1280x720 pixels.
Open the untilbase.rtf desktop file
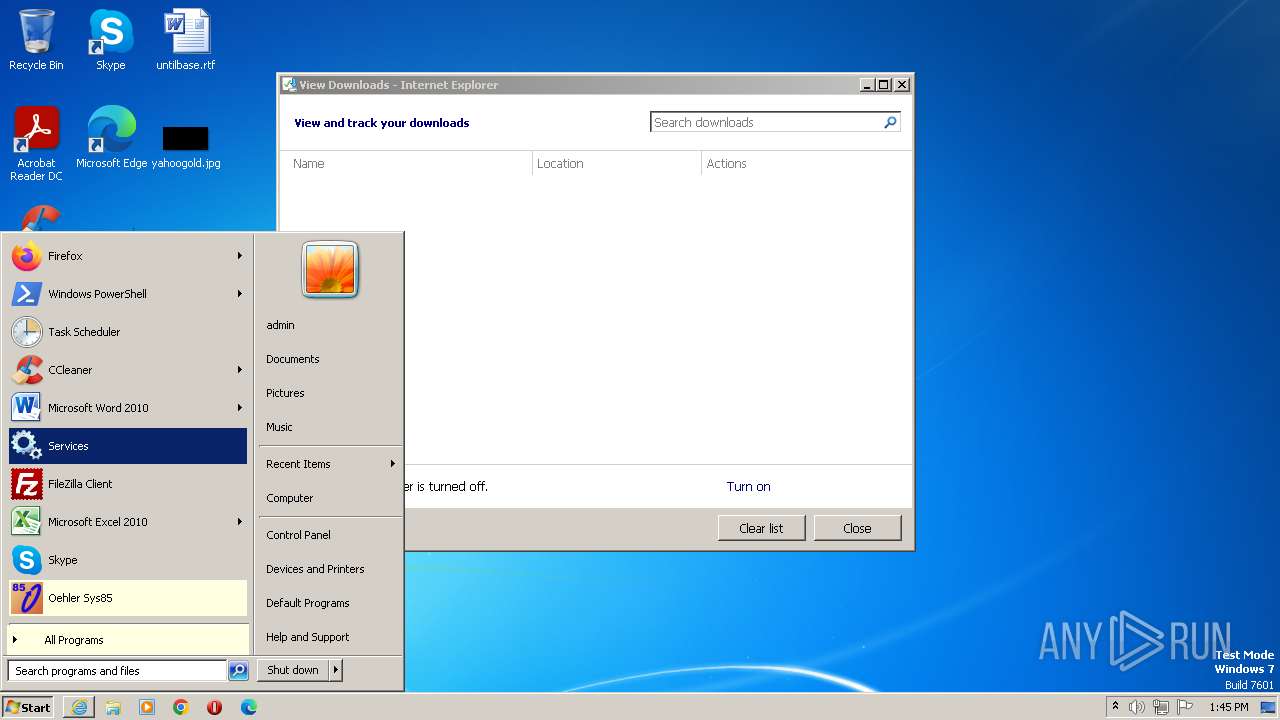coord(186,40)
